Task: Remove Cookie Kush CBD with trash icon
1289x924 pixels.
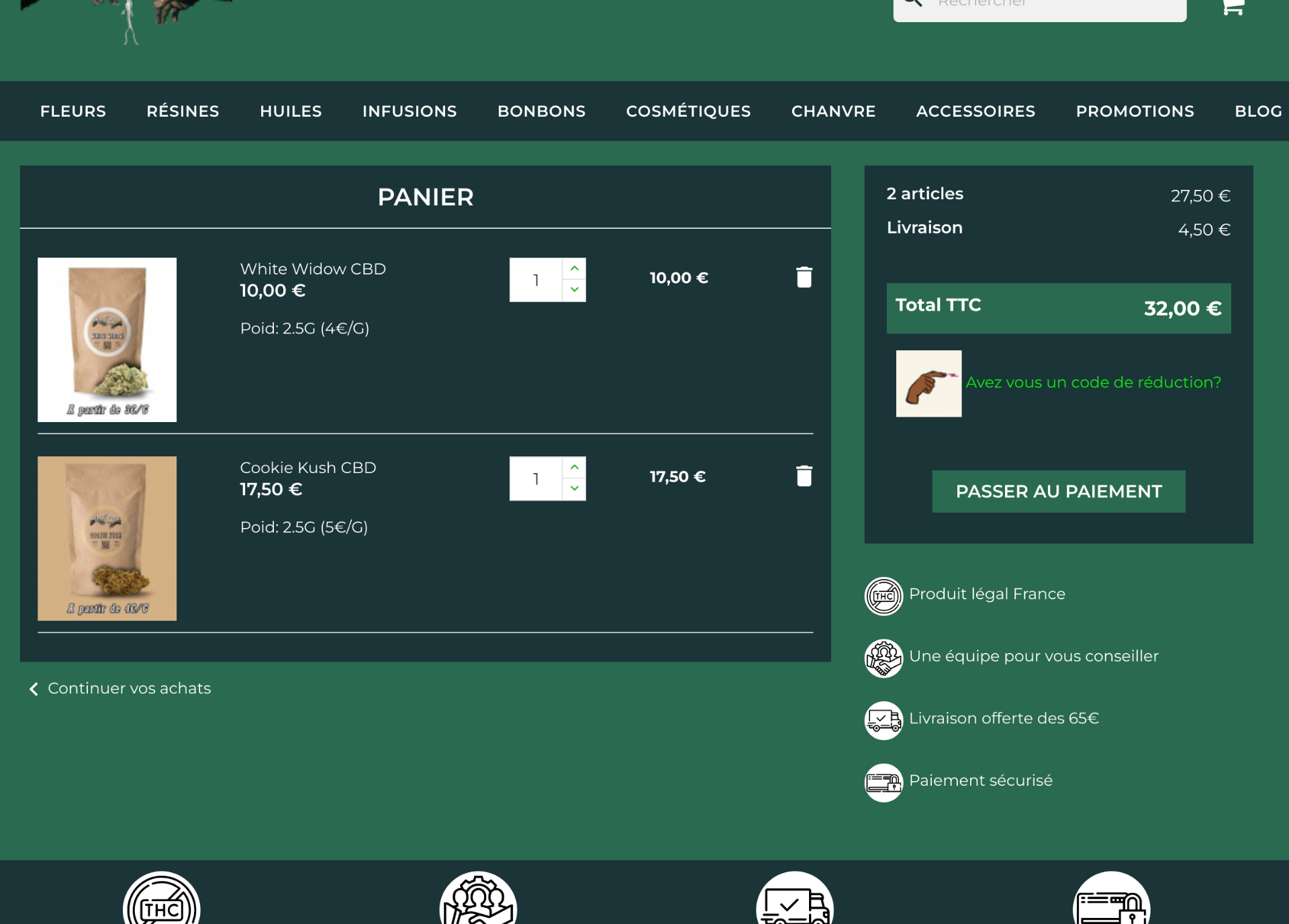Action: 804,476
